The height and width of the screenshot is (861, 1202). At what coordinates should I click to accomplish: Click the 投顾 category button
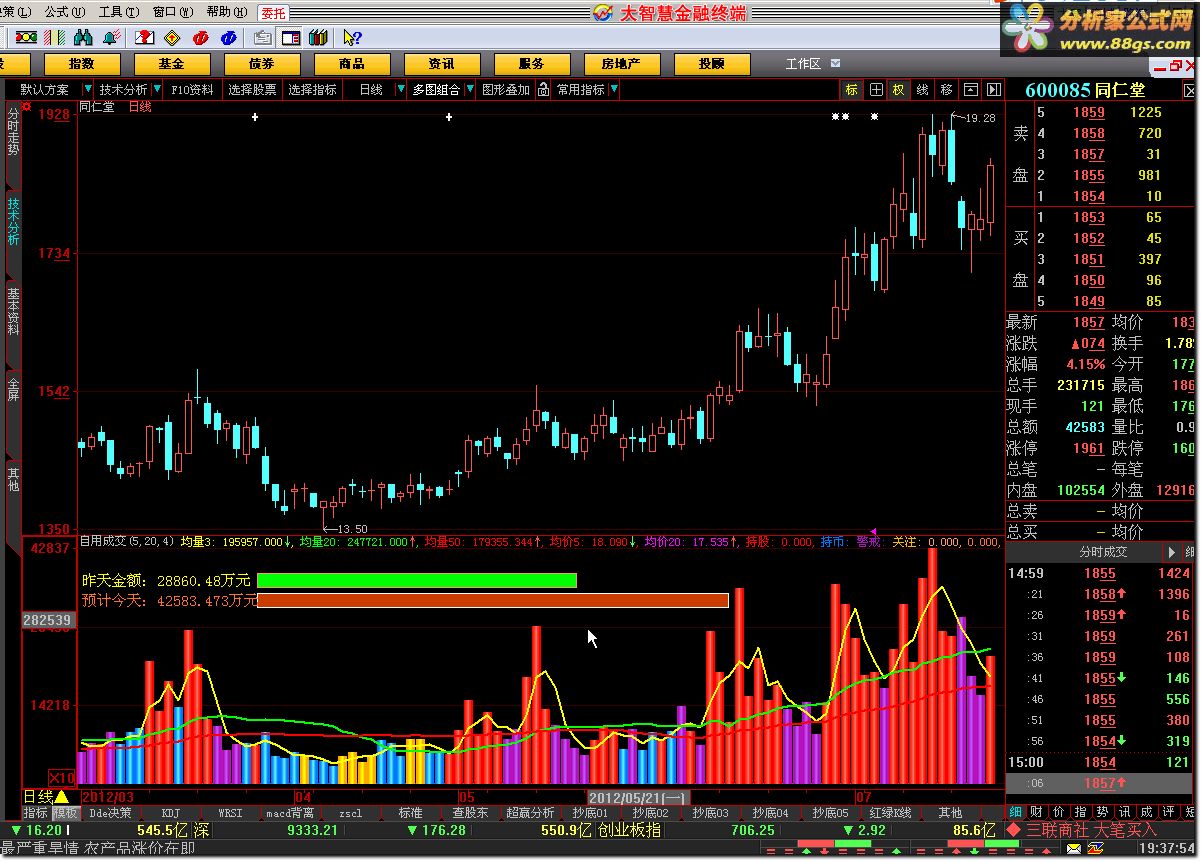[712, 64]
